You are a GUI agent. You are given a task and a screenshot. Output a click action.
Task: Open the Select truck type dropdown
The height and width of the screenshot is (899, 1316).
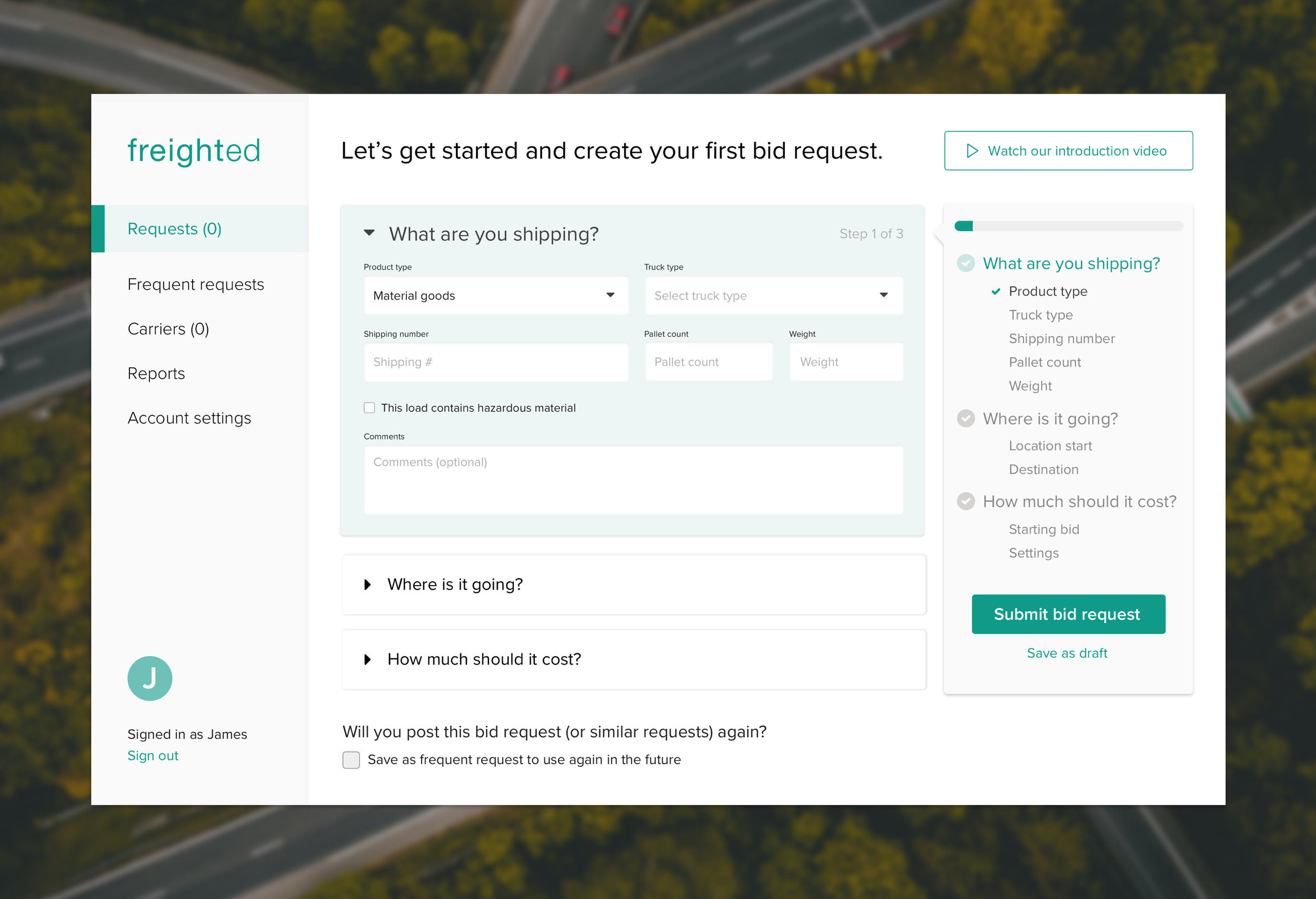coord(774,295)
